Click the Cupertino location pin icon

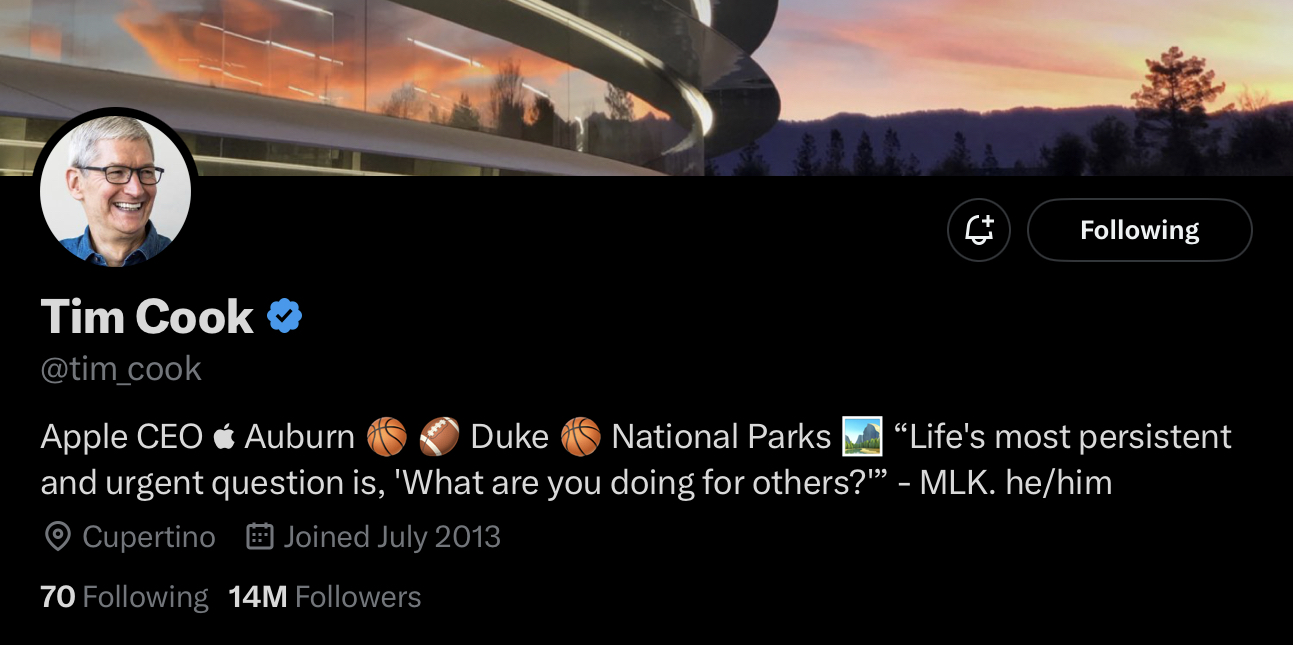[x=58, y=537]
